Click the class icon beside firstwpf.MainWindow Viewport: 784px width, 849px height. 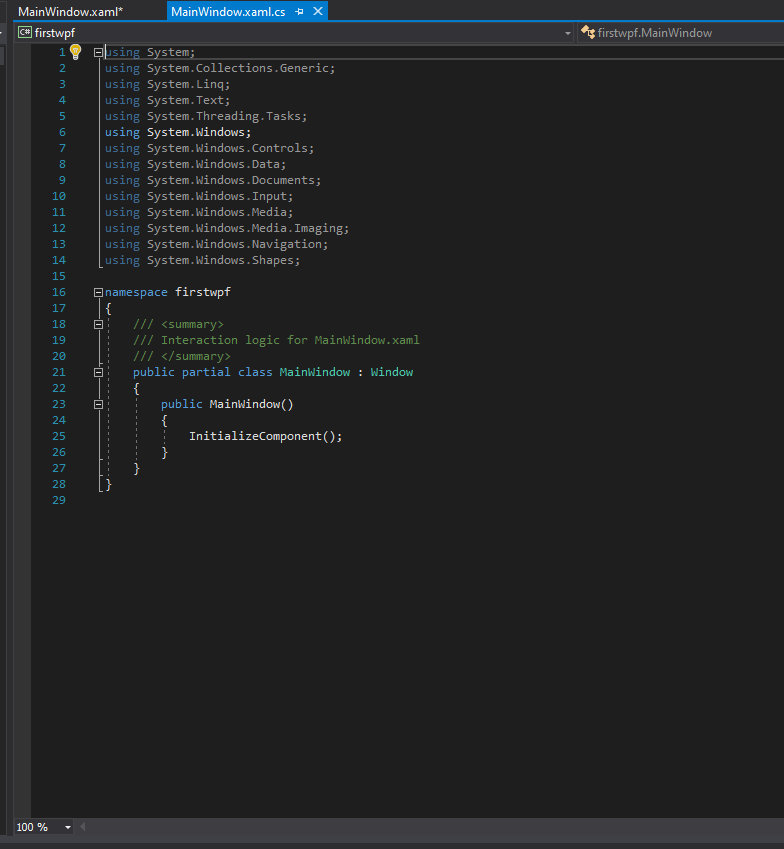point(588,33)
